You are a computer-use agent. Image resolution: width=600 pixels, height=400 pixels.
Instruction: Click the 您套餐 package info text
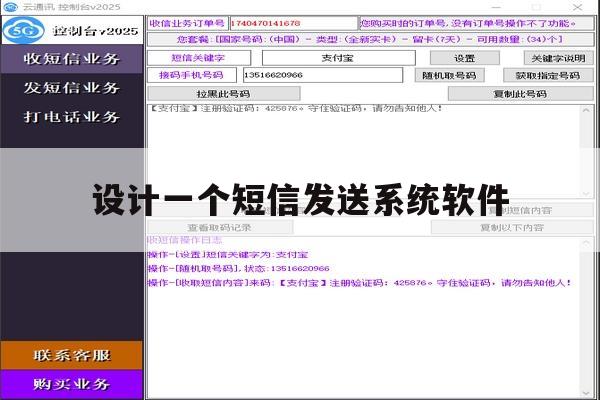point(370,39)
